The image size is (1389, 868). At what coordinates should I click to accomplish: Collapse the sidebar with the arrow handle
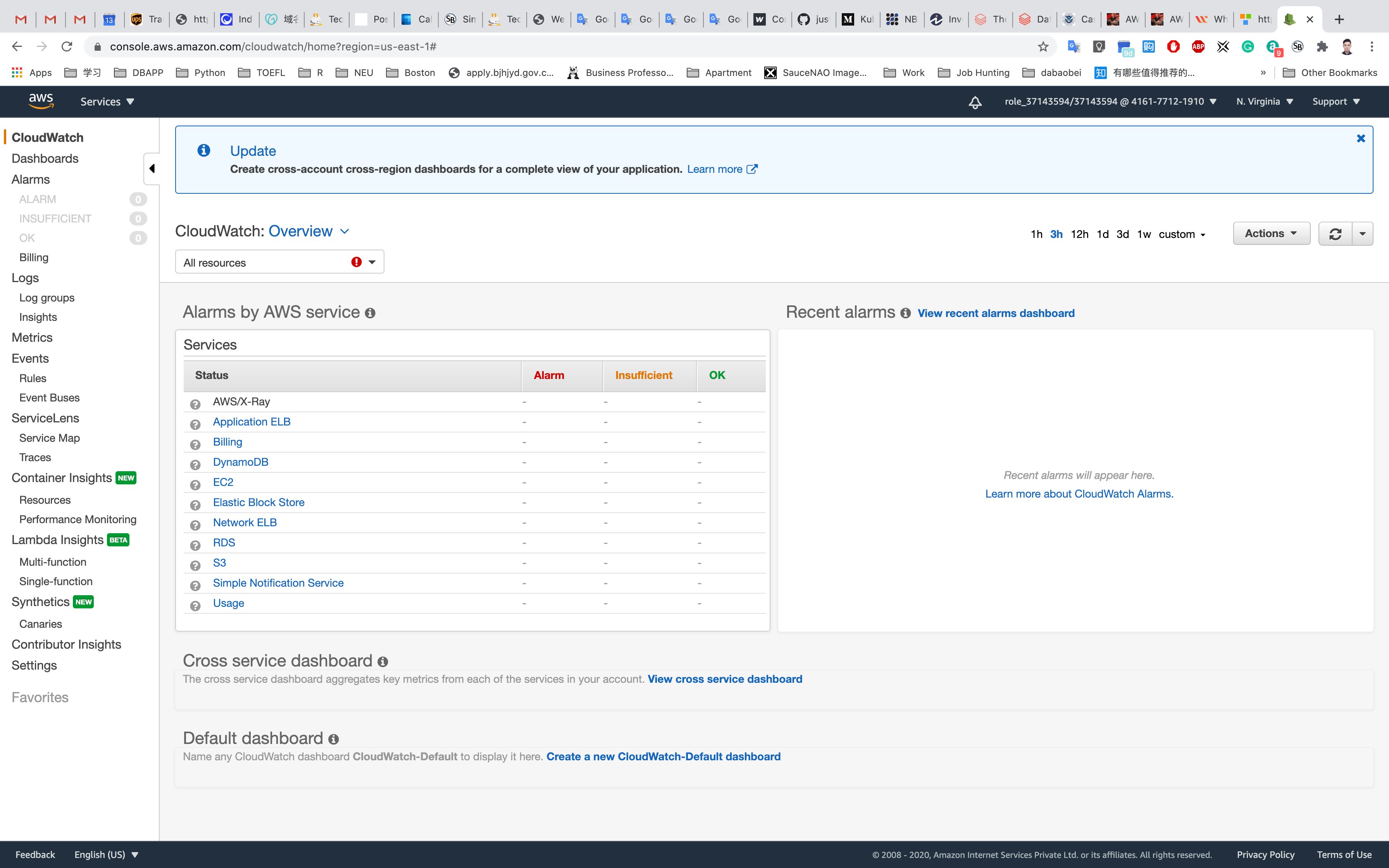[x=152, y=169]
